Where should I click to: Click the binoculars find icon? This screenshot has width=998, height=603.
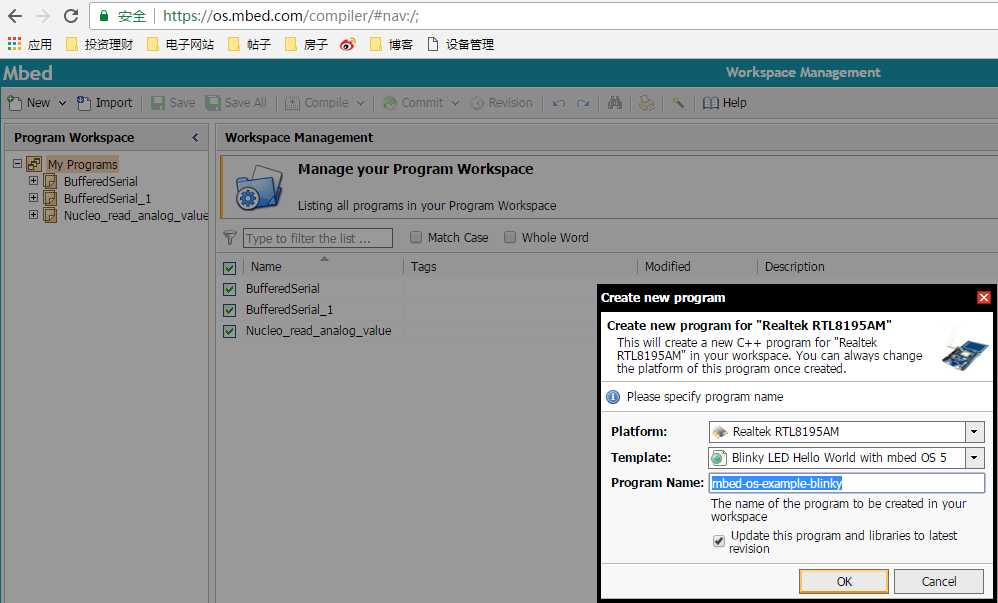(x=614, y=103)
